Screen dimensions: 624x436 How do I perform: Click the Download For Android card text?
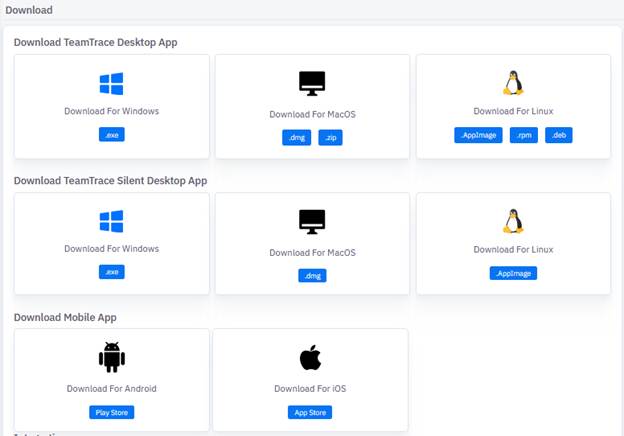(111, 389)
